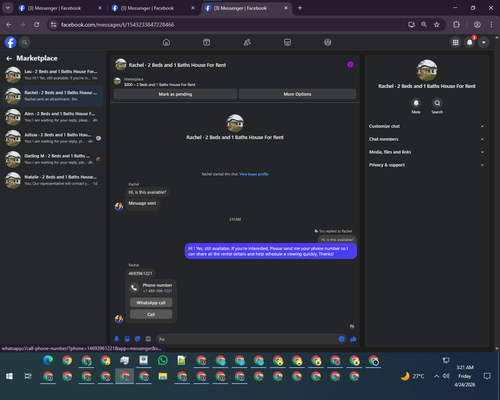Open the Natalie conversation in the list
500x400 pixels.
53,180
